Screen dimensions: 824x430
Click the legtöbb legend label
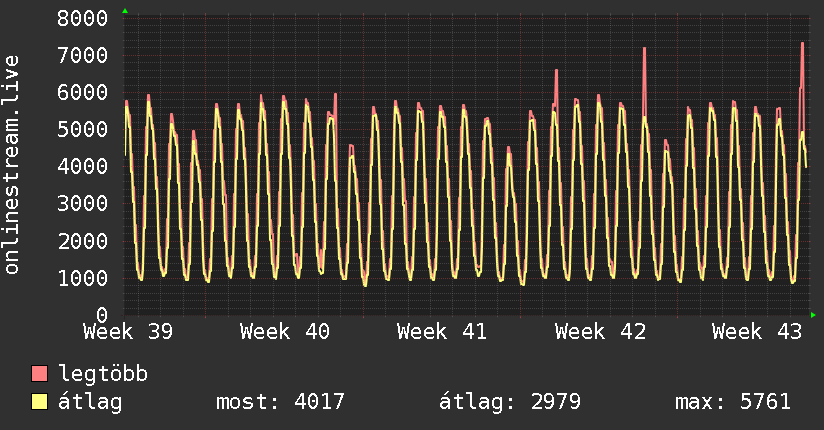pyautogui.click(x=103, y=374)
